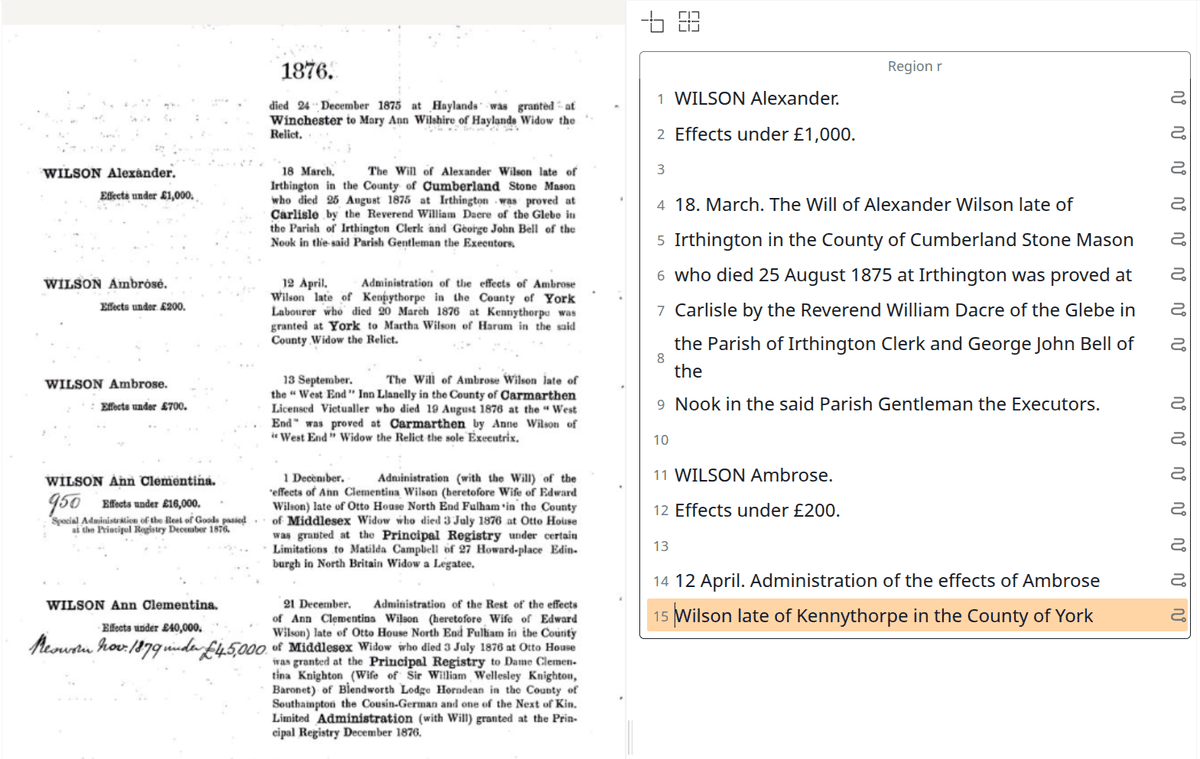Select line 'Carlisle by the Reverend William Dacre'
Screen dimensions: 1200x759
(905, 310)
